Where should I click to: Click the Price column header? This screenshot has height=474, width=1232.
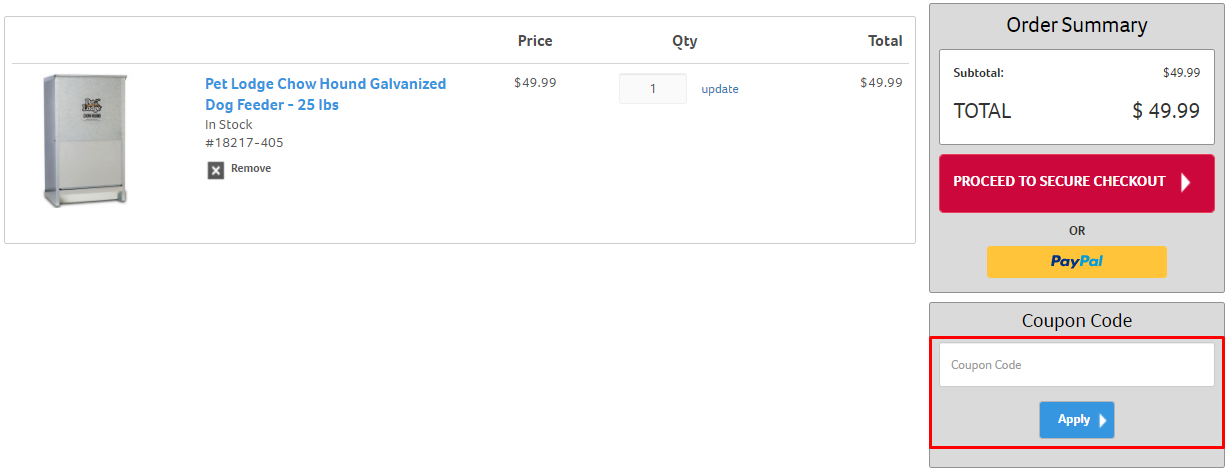tap(535, 41)
